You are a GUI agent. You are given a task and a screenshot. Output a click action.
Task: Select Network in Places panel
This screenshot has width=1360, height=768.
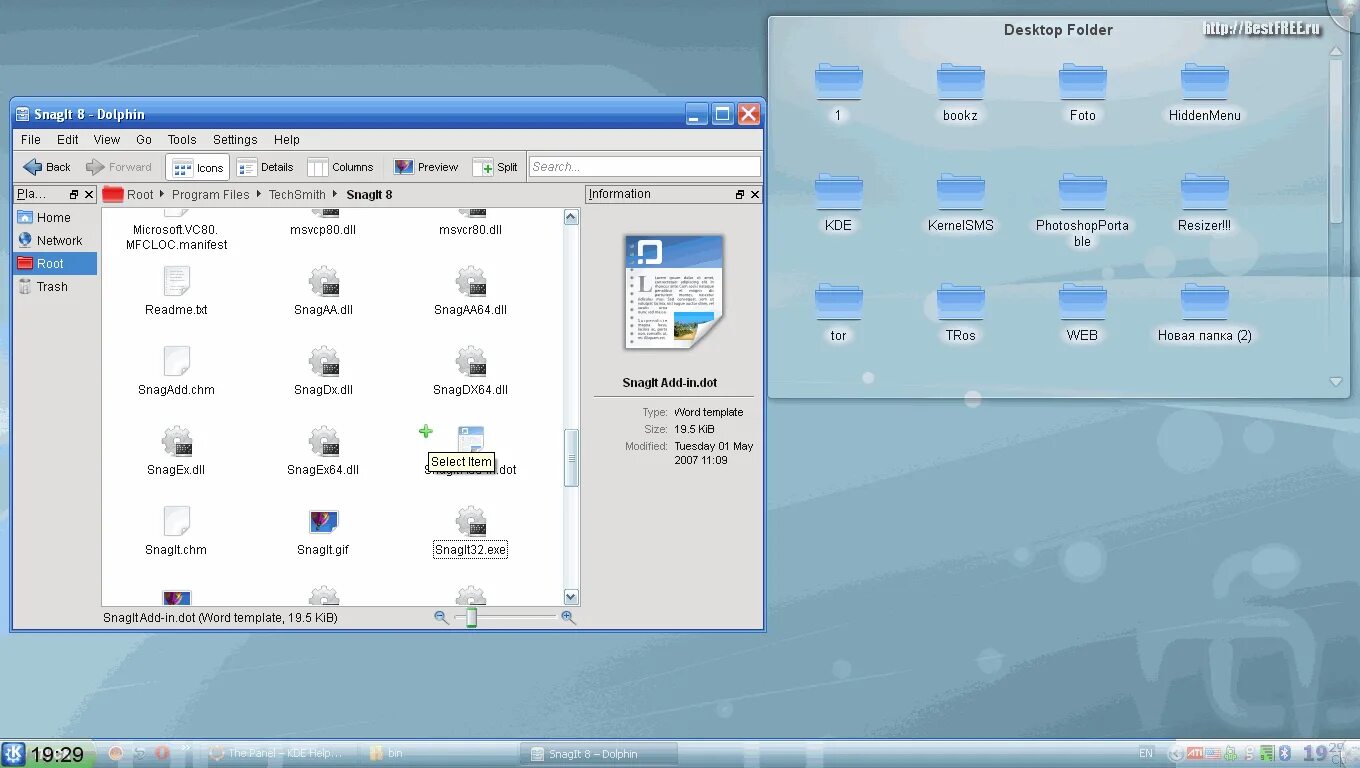point(55,241)
